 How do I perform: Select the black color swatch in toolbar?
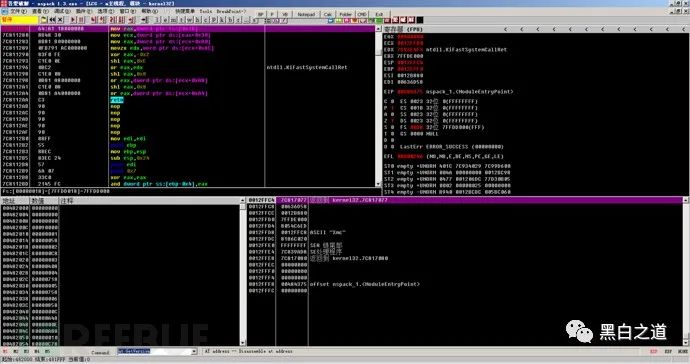point(420,20)
